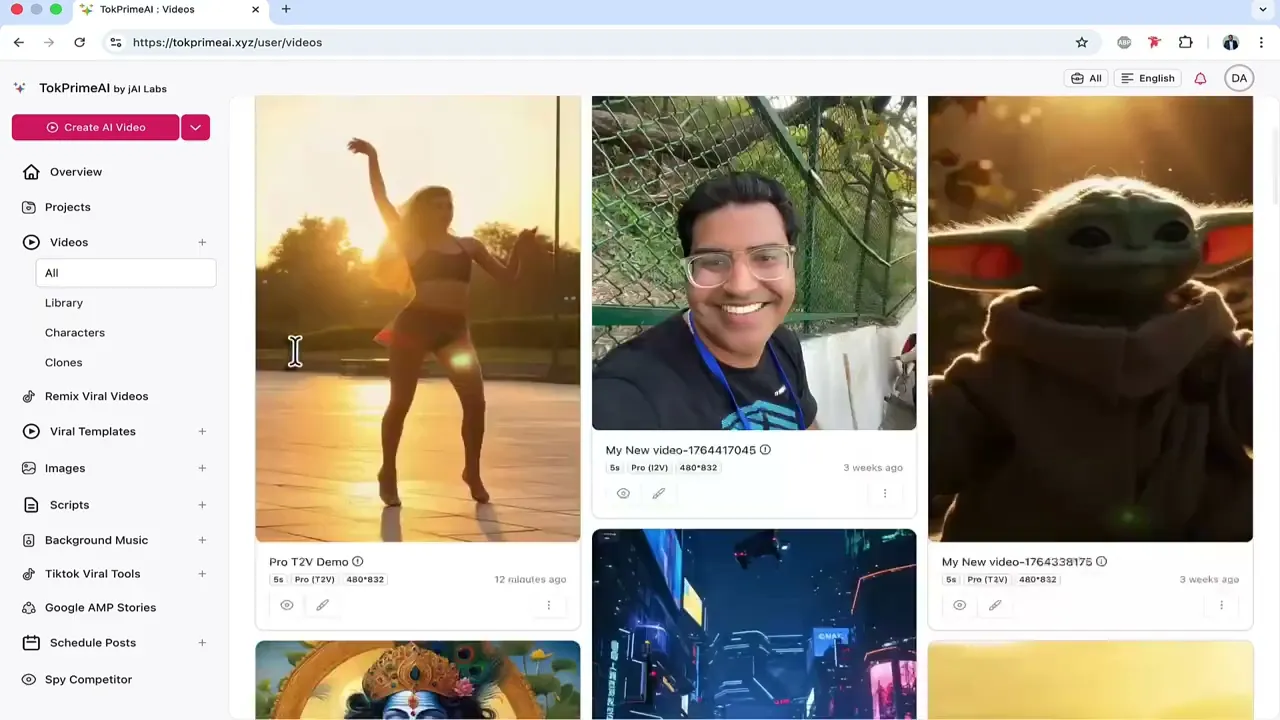Click the browser address bar URL
This screenshot has width=1280, height=720.
point(227,42)
